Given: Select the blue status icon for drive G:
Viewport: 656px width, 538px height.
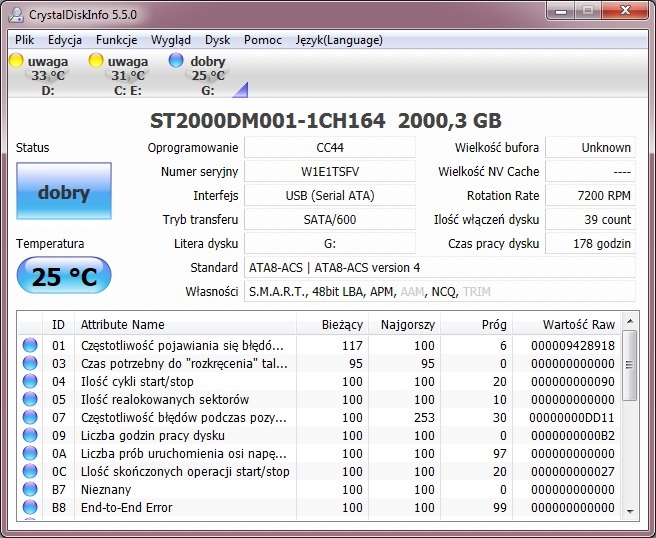Looking at the screenshot, I should click(176, 60).
